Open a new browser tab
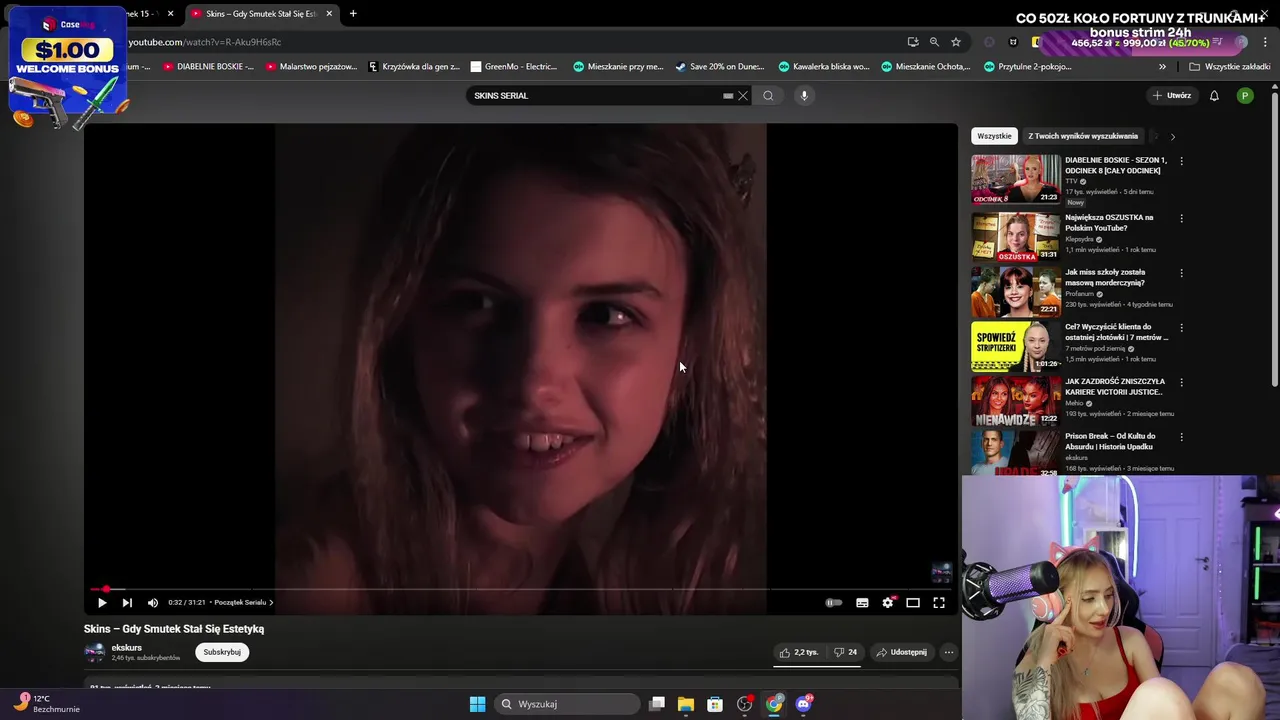 (x=353, y=14)
